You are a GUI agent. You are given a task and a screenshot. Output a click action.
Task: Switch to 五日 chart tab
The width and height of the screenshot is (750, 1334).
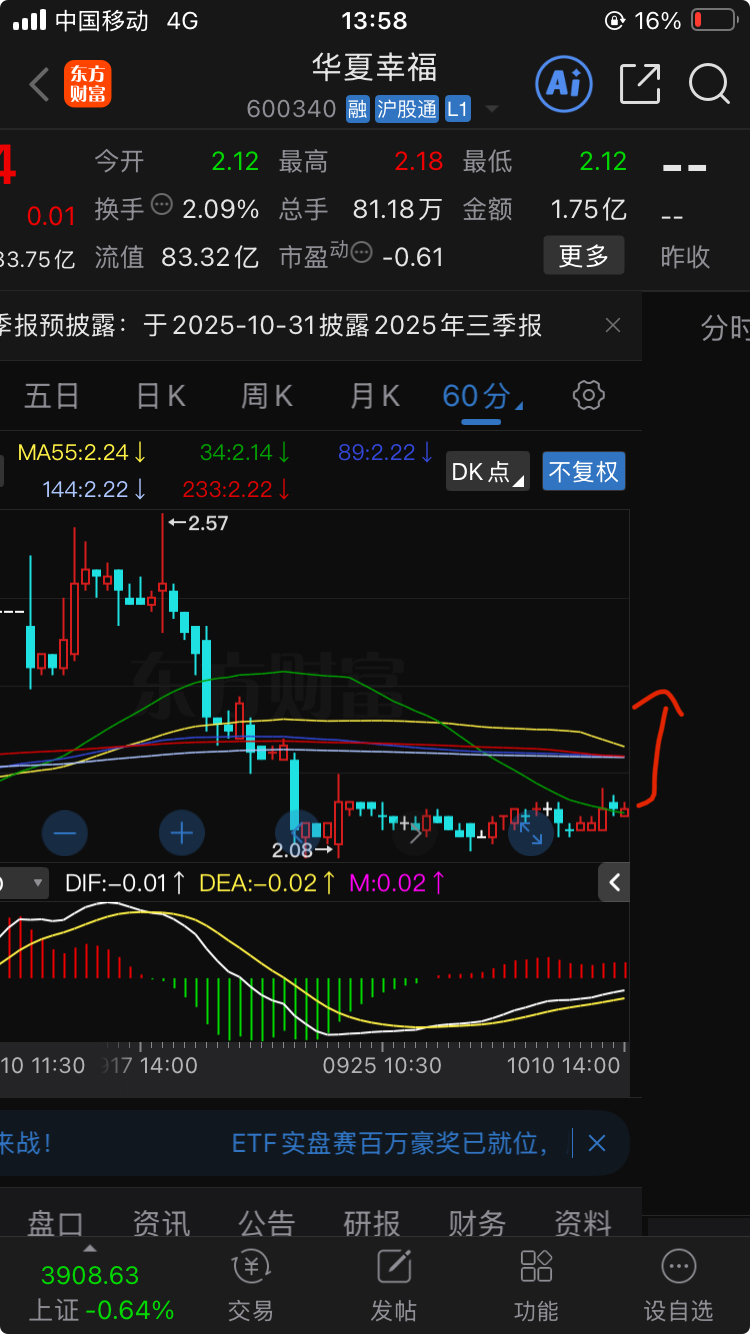(x=52, y=396)
